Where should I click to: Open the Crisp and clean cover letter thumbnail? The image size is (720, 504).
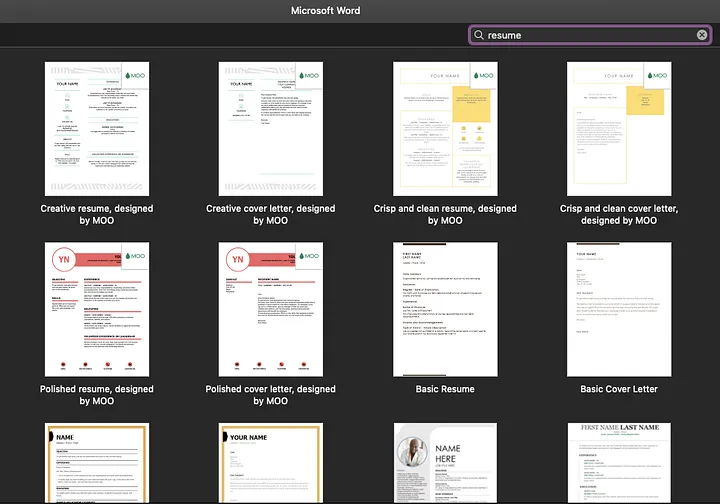(x=619, y=128)
